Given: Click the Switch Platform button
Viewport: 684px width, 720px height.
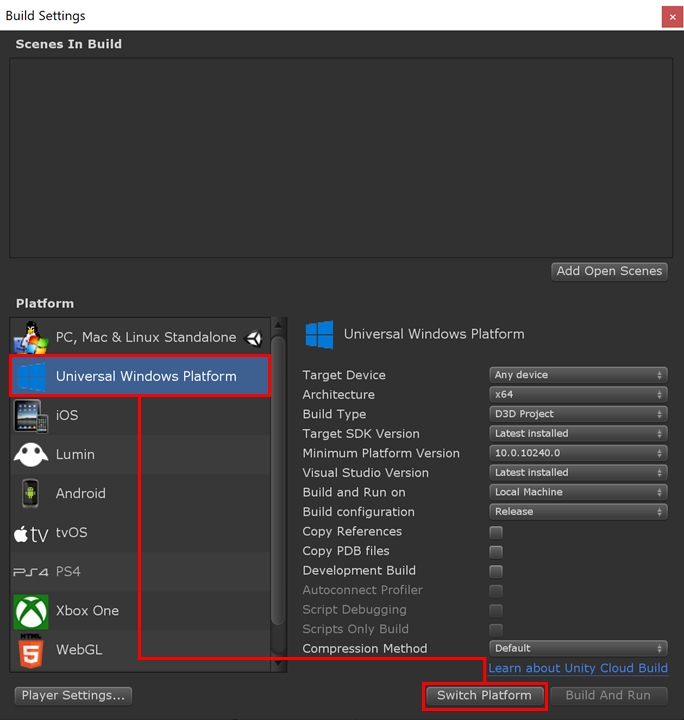Looking at the screenshot, I should [484, 696].
